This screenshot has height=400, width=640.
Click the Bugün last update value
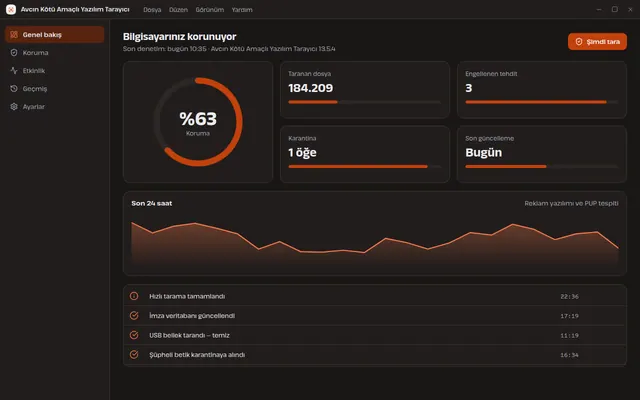[x=484, y=153]
